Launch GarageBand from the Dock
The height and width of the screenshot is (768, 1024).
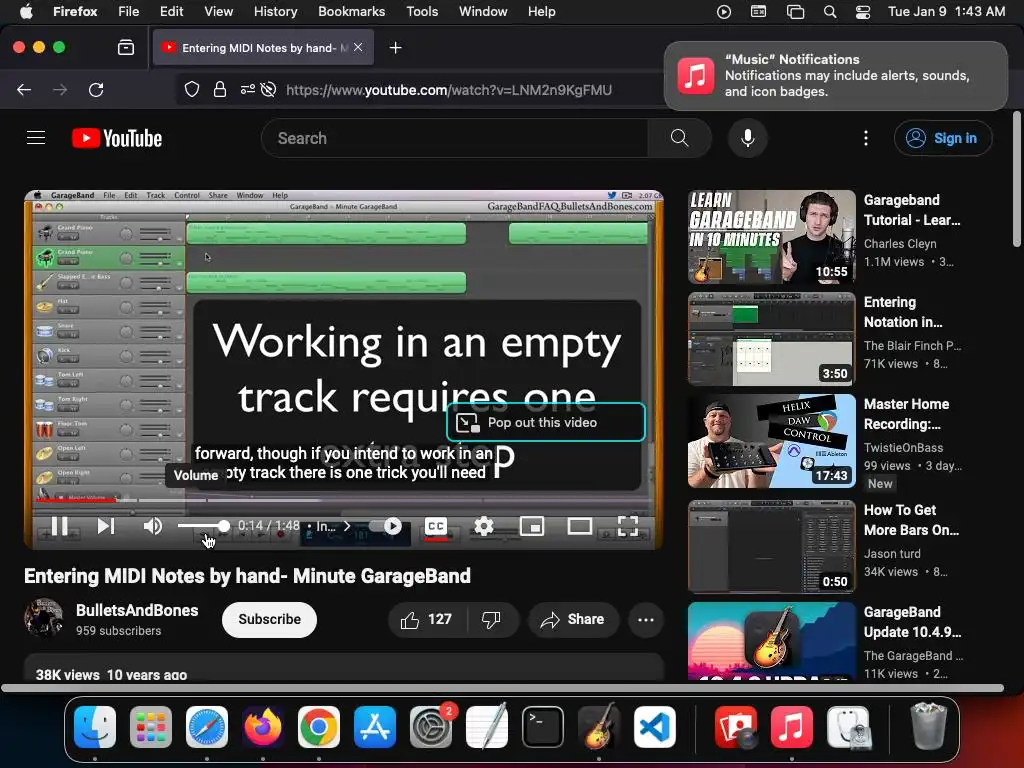[599, 727]
